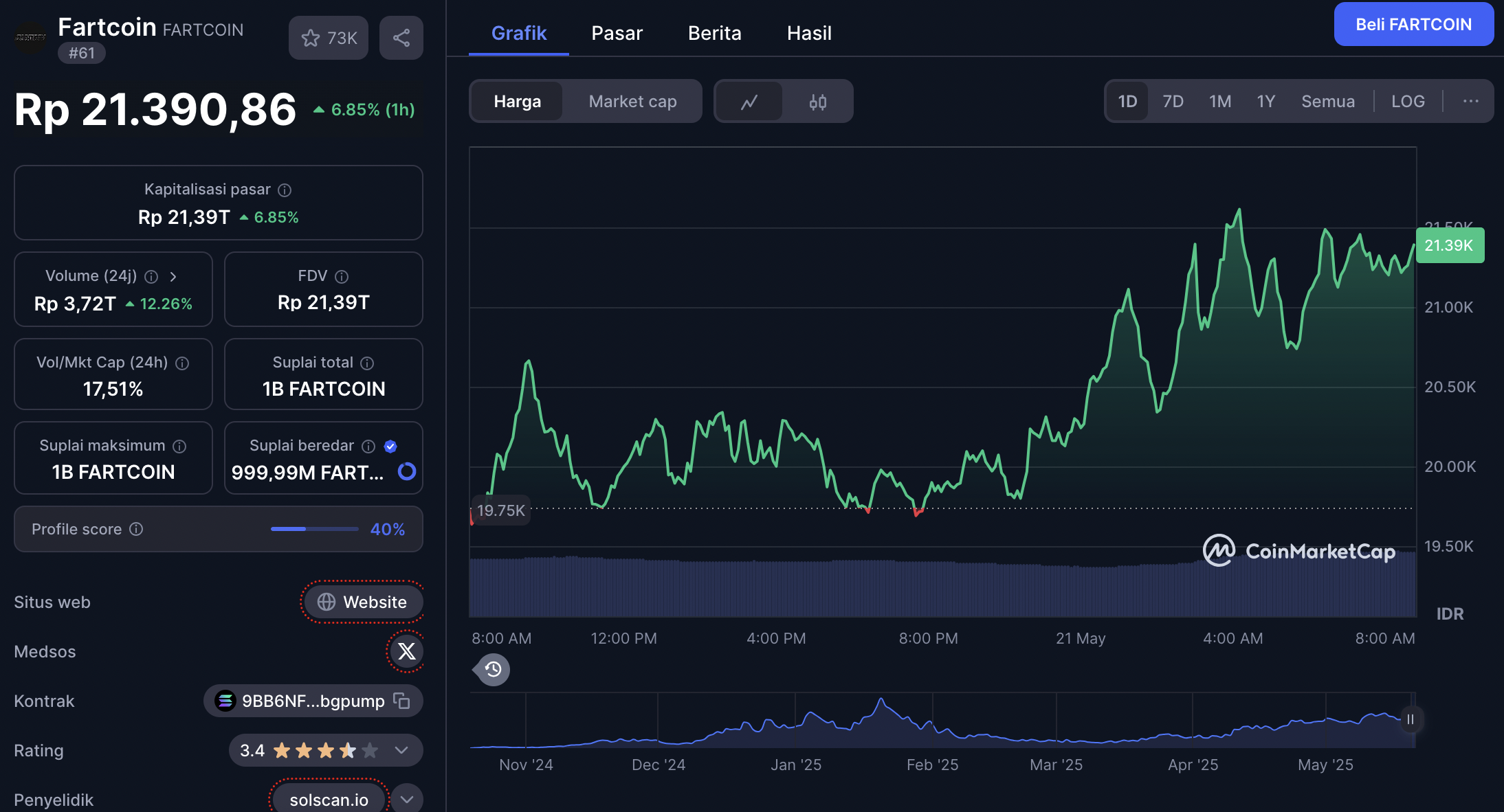
Task: Click chart history clock icon
Action: click(x=493, y=669)
